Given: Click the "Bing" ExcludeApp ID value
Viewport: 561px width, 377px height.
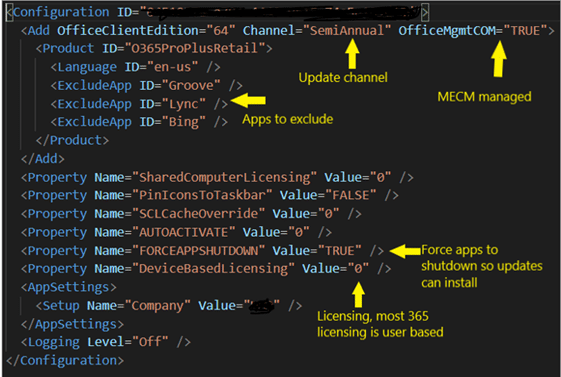Looking at the screenshot, I should click(183, 122).
